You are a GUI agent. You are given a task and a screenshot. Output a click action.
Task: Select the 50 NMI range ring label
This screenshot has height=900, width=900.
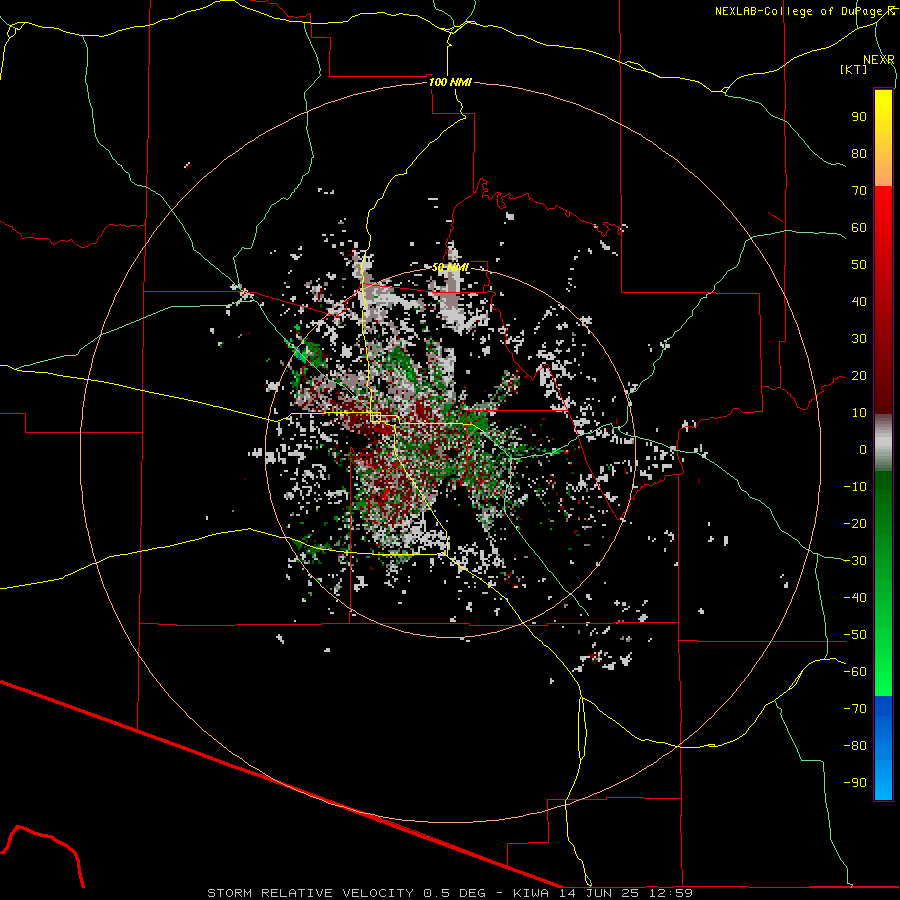[x=450, y=267]
